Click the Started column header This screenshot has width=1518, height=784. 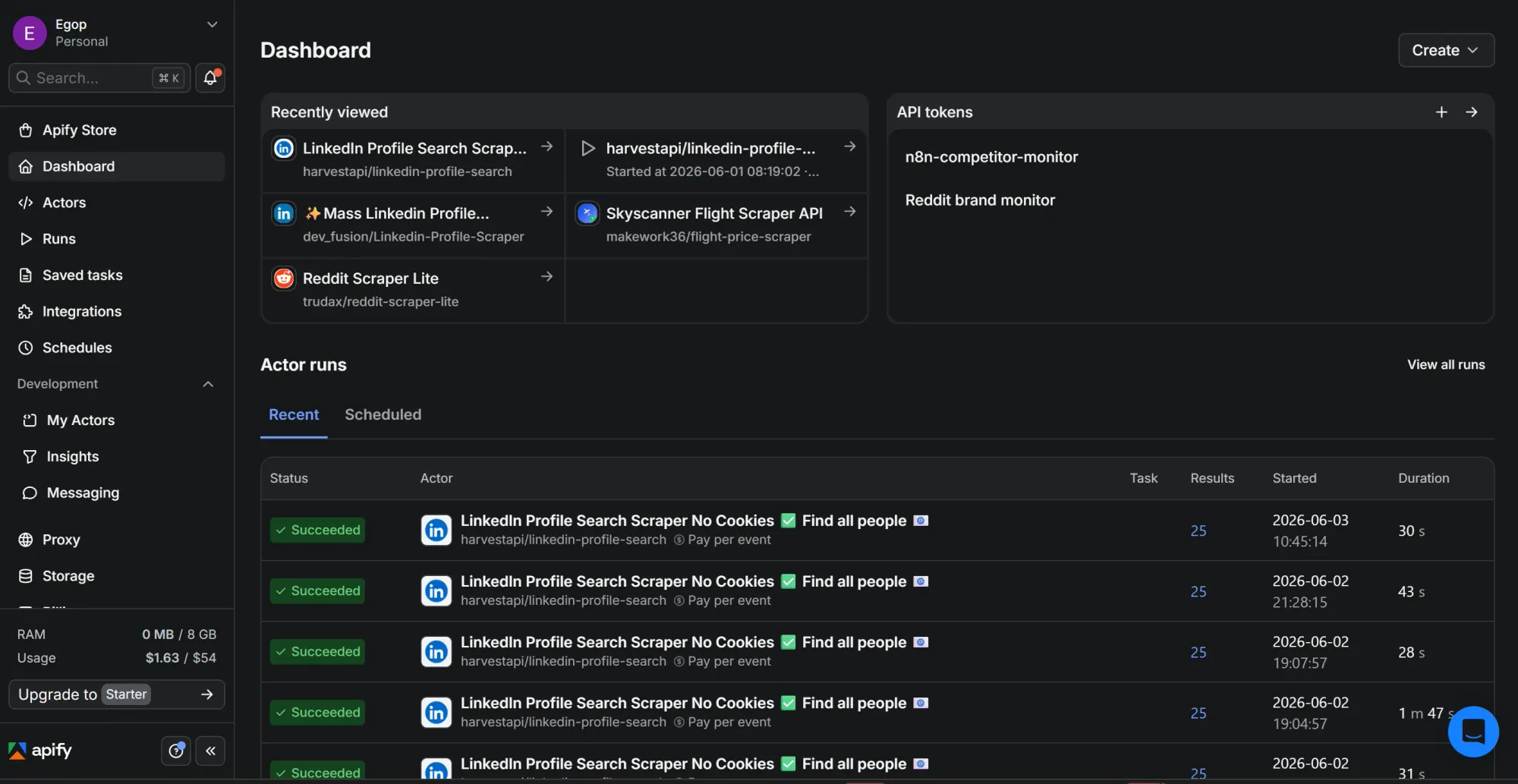[x=1294, y=478]
